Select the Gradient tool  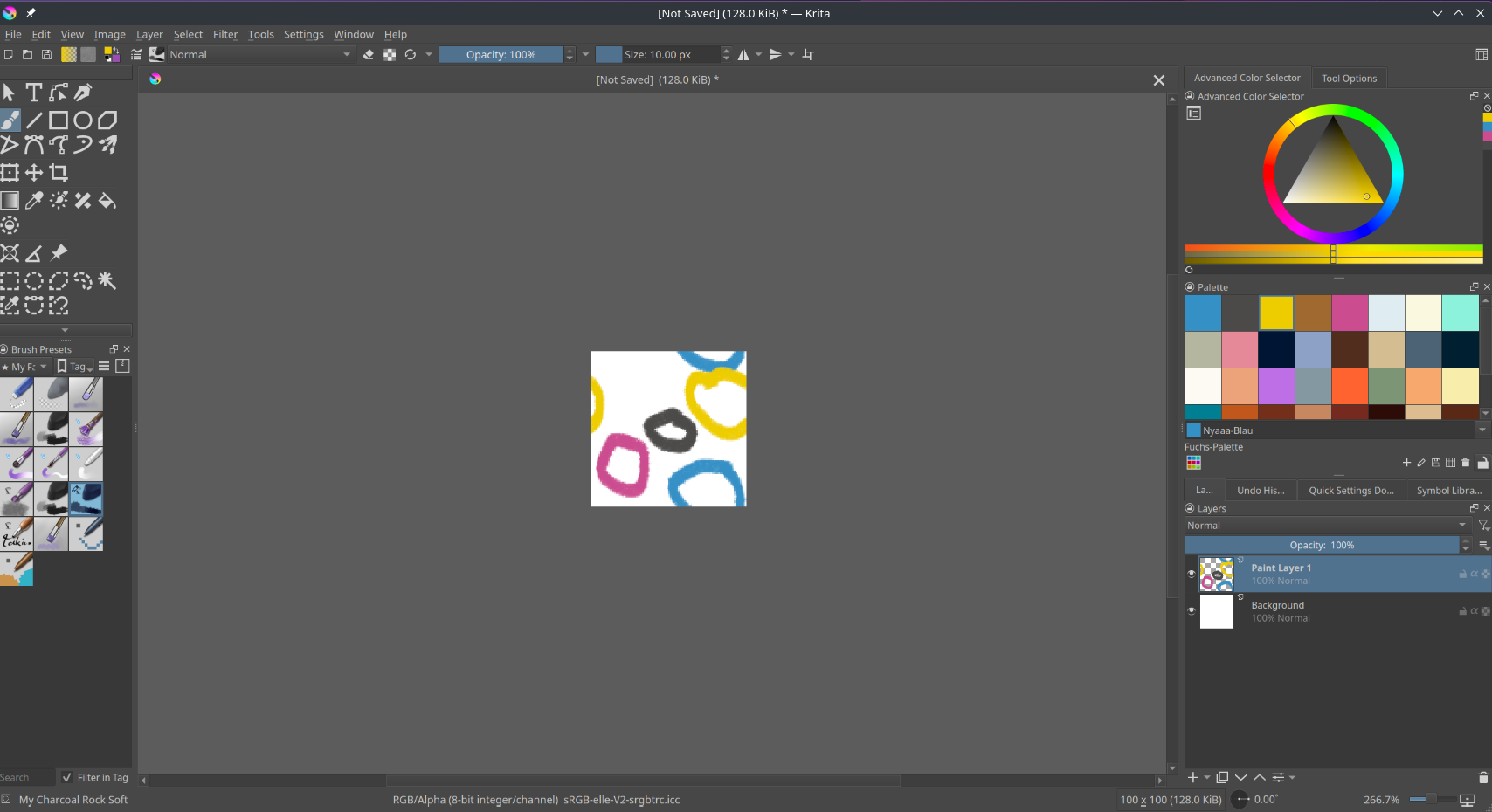[10, 201]
